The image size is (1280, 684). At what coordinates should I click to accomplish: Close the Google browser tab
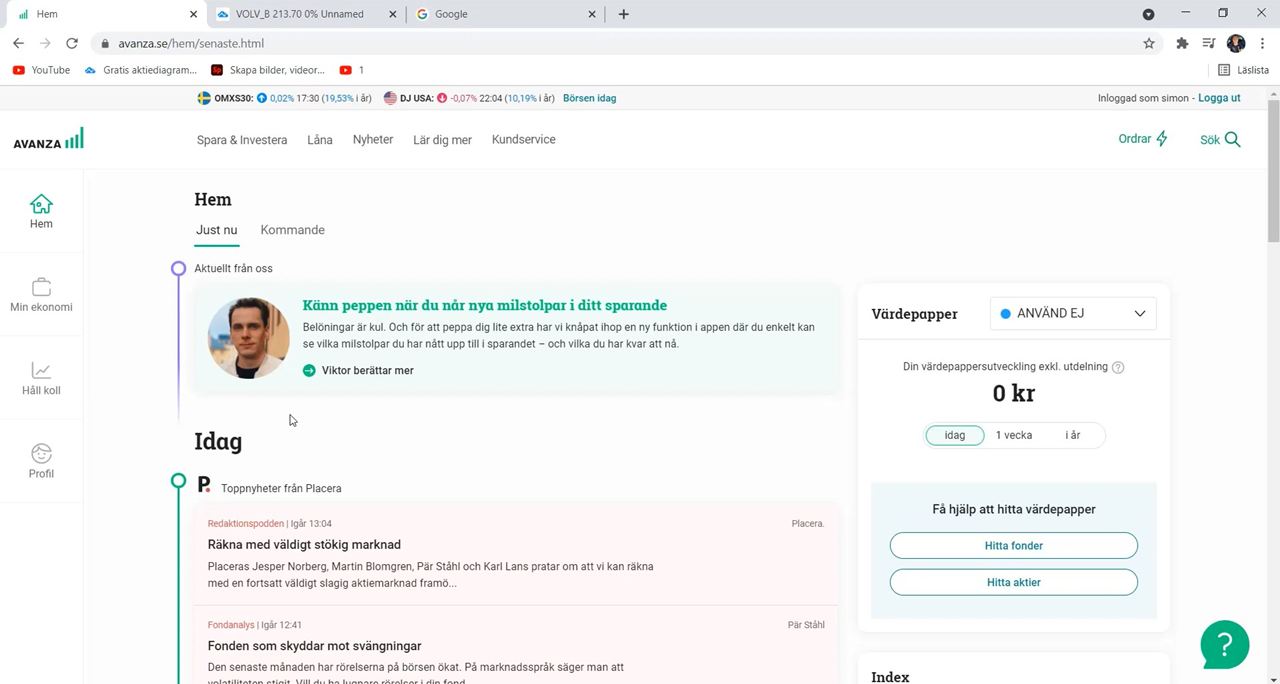pyautogui.click(x=592, y=14)
